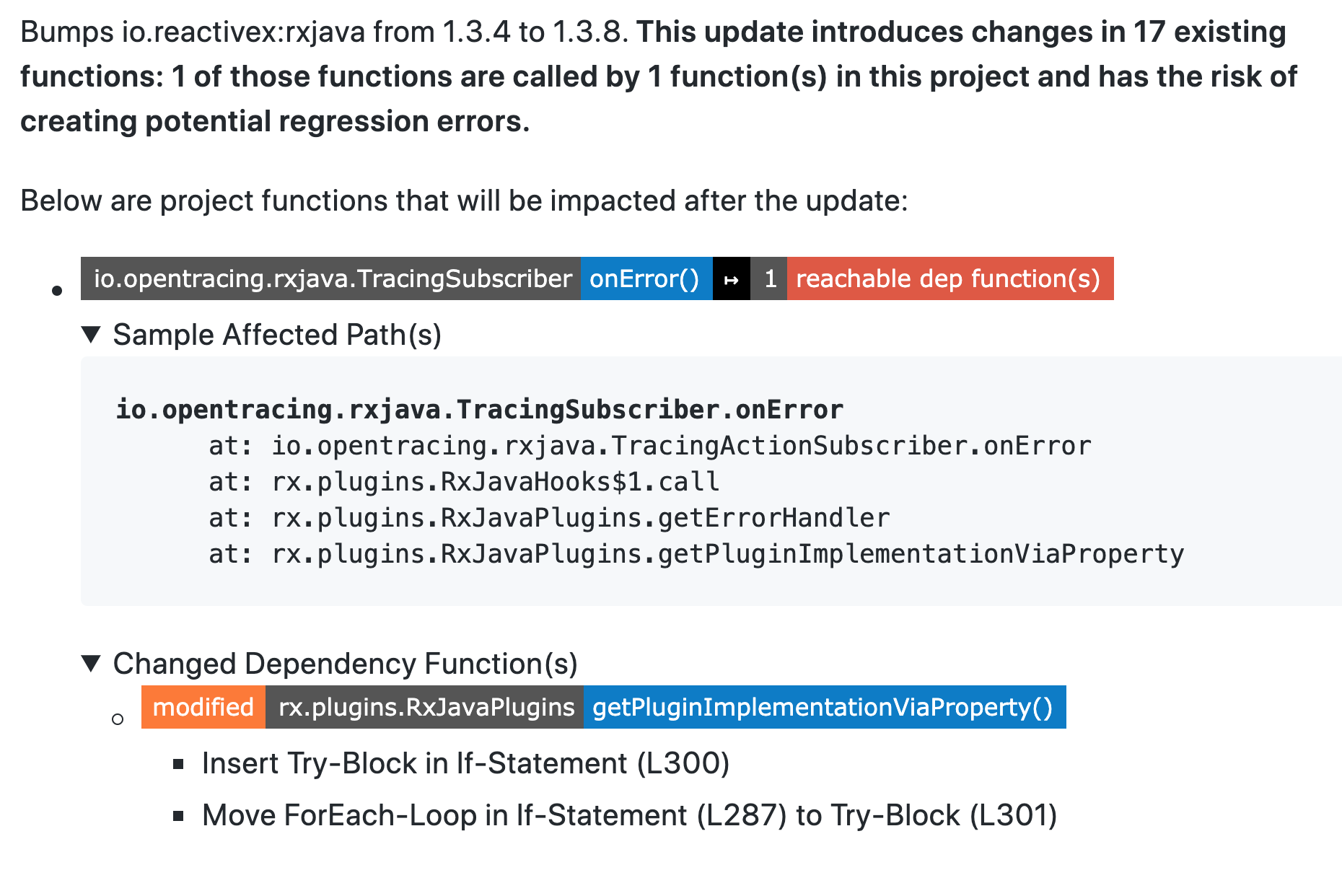This screenshot has width=1342, height=896.
Task: Click the bold TracingSubscriber.onError code line
Action: click(x=479, y=410)
